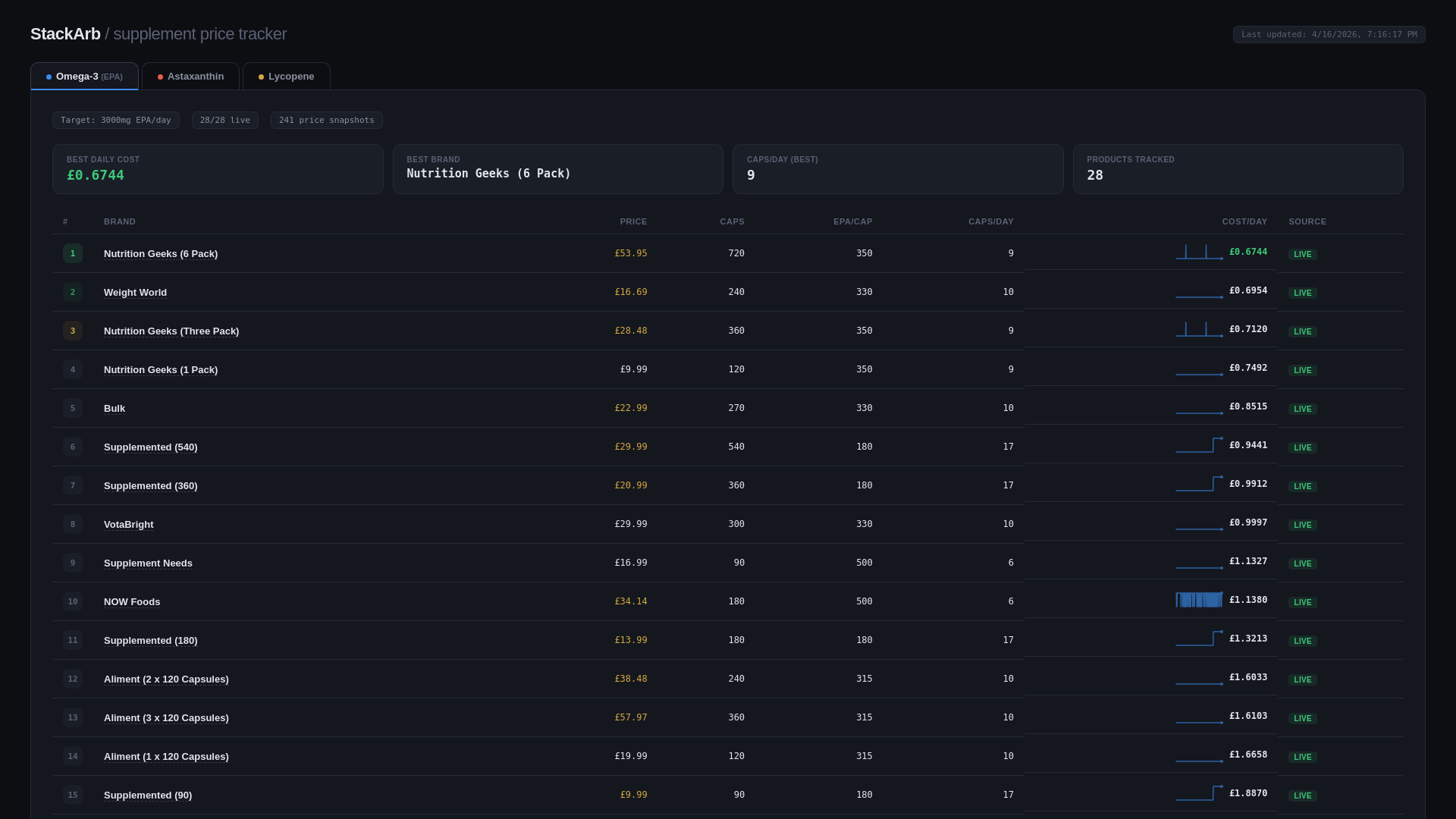Click the Last updated timestamp badge
1456x819 pixels.
(x=1329, y=35)
